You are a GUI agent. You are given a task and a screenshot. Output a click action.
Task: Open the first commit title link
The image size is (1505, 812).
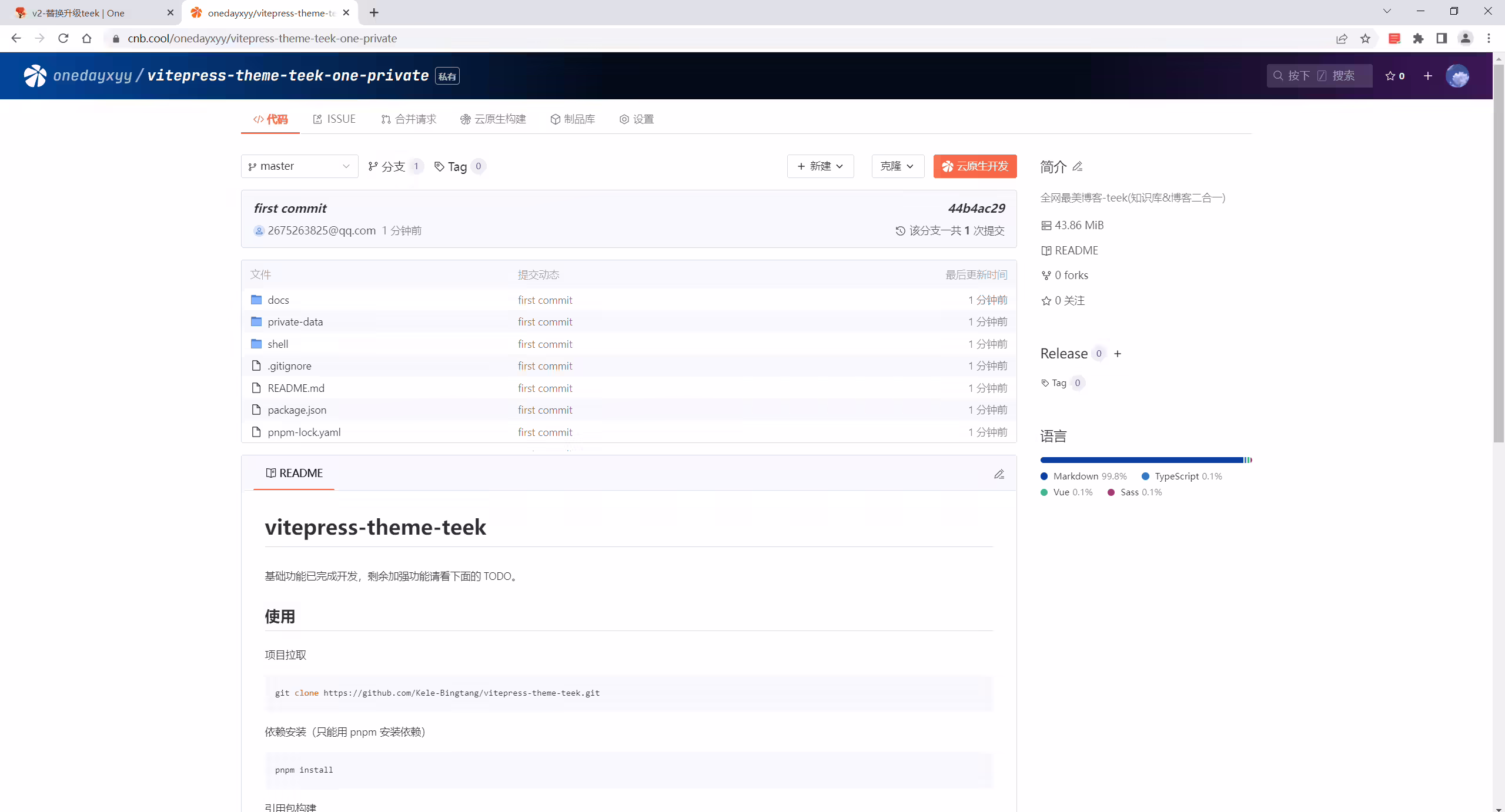click(x=290, y=209)
